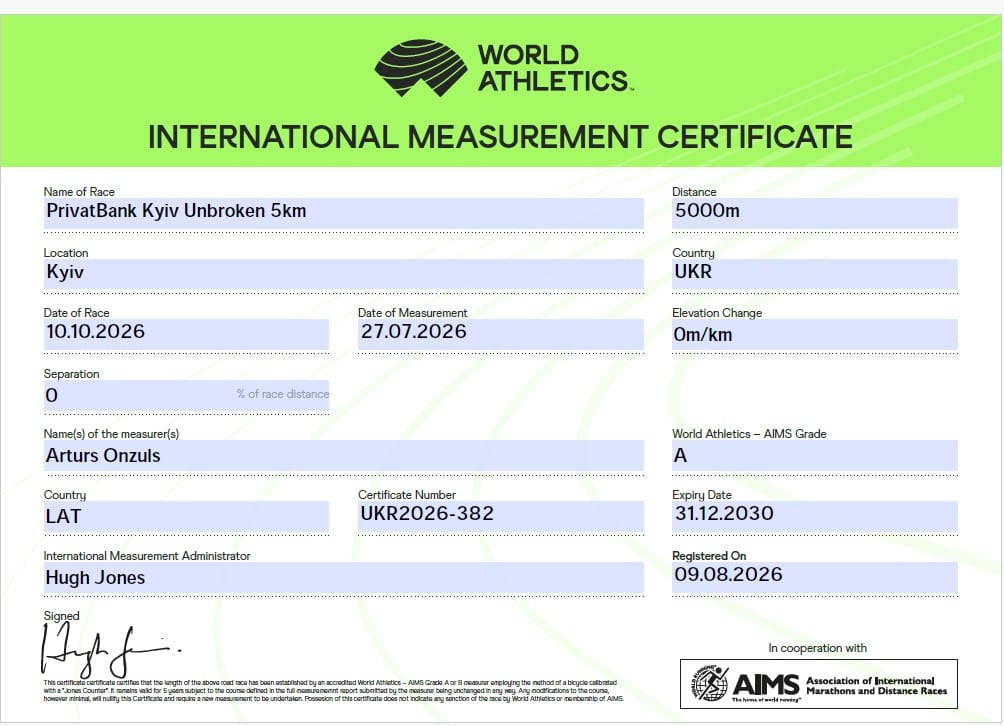Click the World Athletics logo emblem

pos(421,68)
